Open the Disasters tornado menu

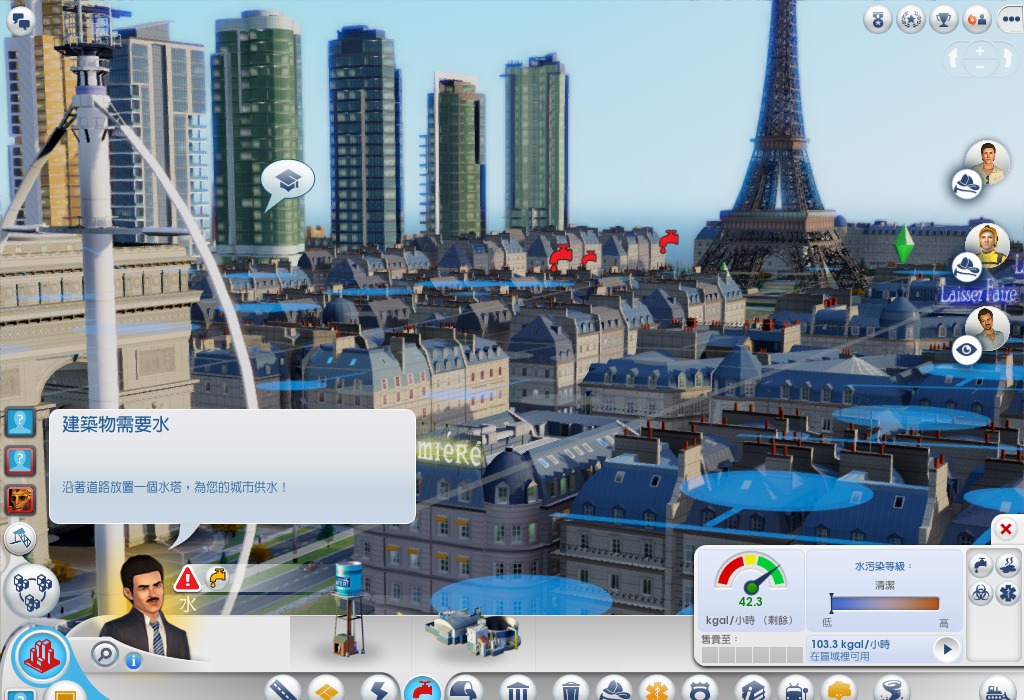click(892, 688)
